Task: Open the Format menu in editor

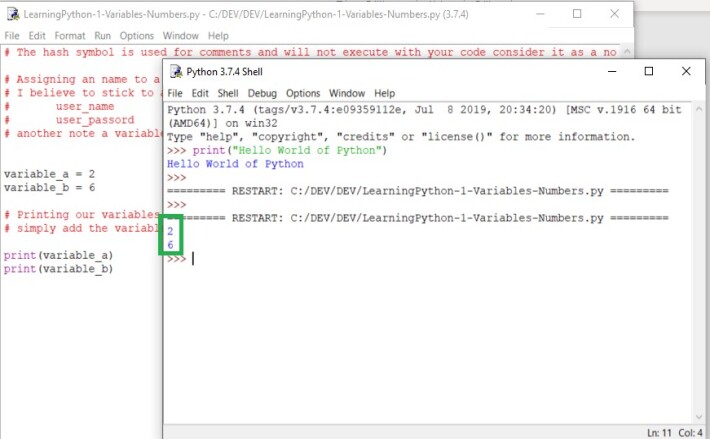Action: point(70,36)
